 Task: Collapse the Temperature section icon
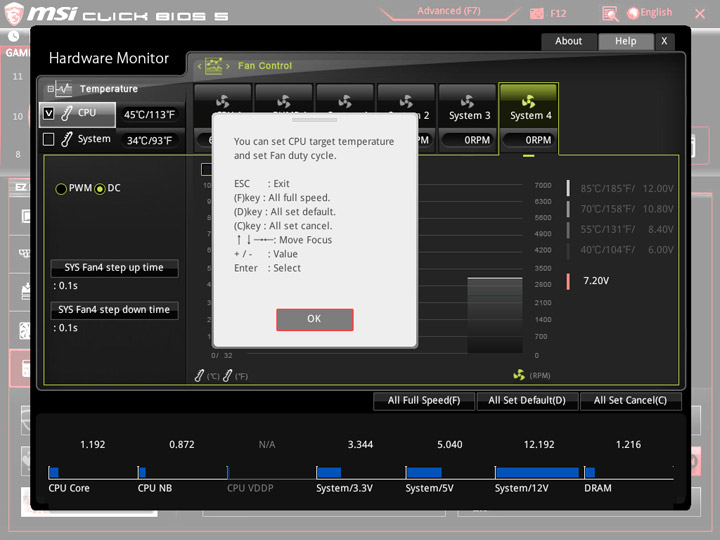click(x=51, y=89)
